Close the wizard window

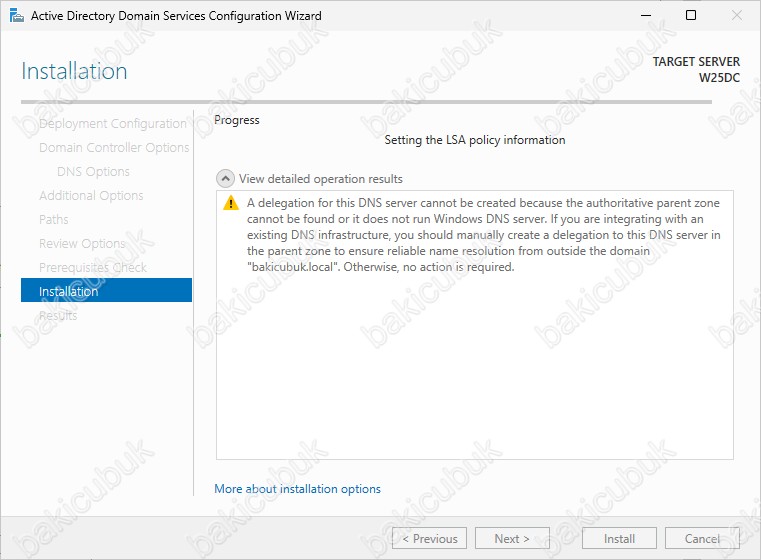[x=737, y=16]
